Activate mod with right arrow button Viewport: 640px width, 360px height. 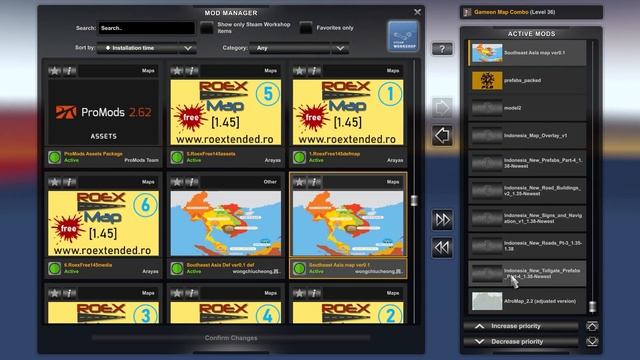(442, 108)
